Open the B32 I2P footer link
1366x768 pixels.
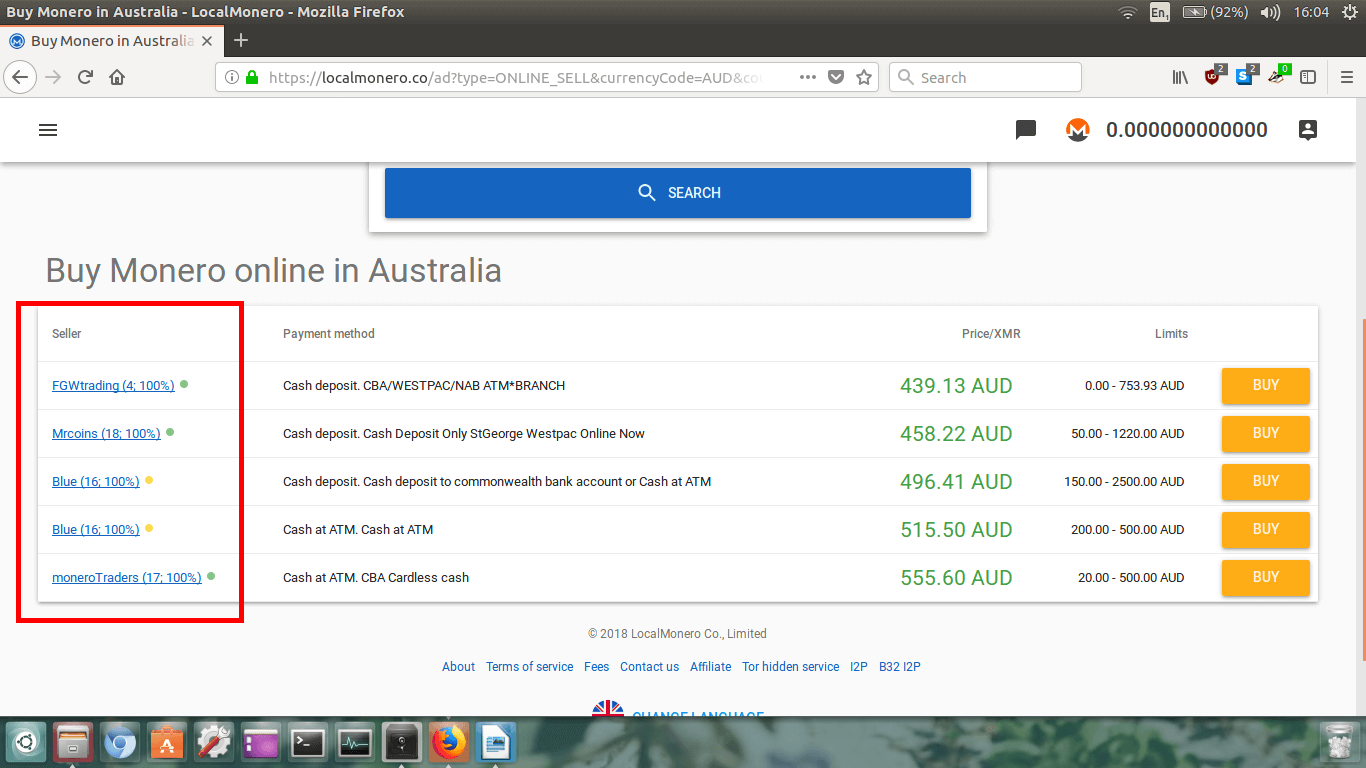click(900, 667)
